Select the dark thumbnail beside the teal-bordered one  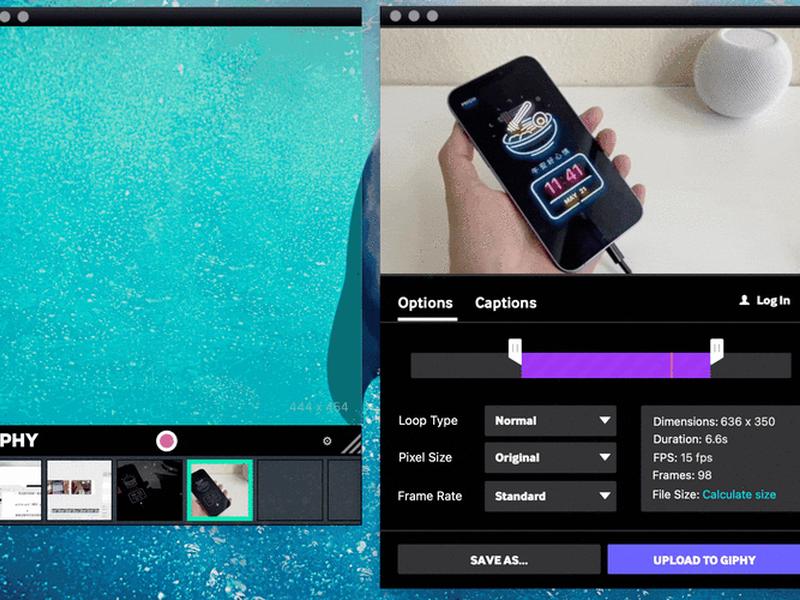click(x=149, y=490)
